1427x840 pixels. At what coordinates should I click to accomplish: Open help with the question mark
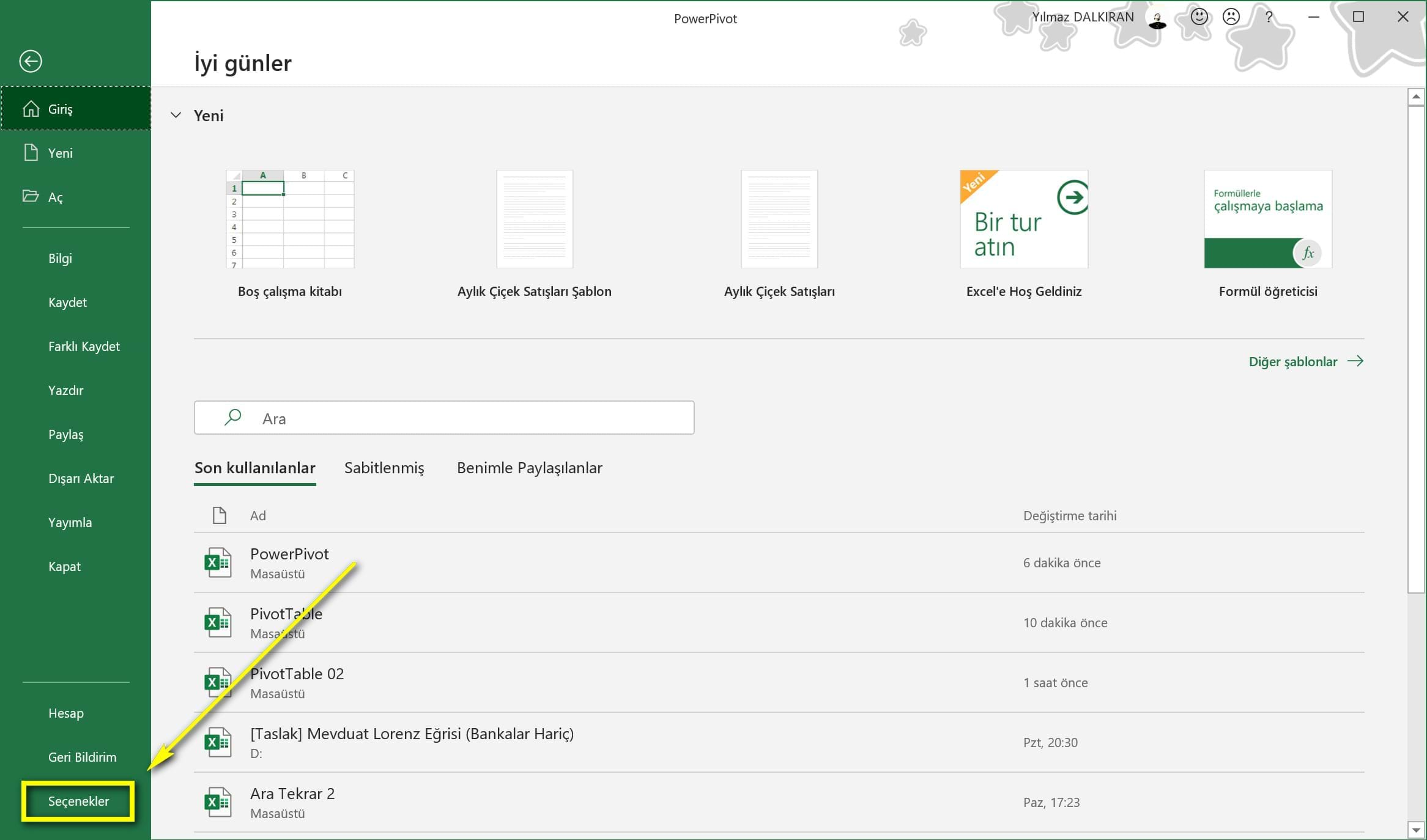click(1269, 17)
